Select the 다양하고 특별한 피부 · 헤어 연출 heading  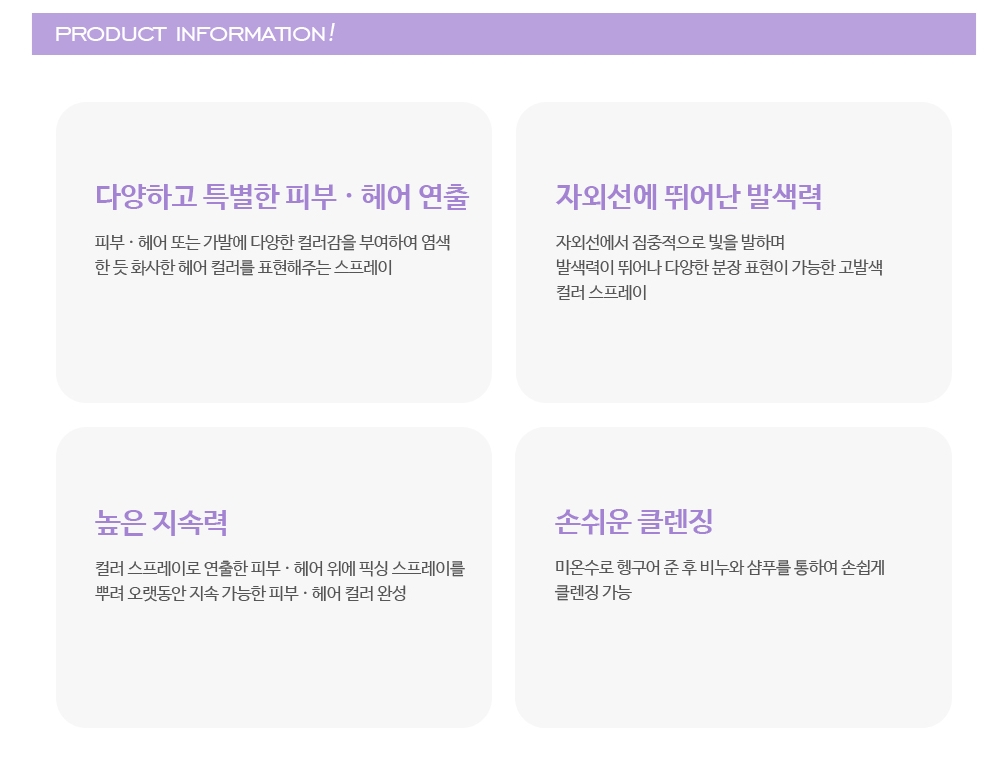click(281, 197)
